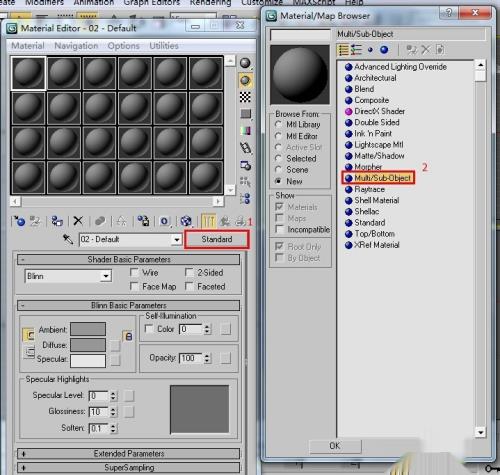The width and height of the screenshot is (500, 475).
Task: Open Material/Map Navigator icon
Action: tap(246, 199)
